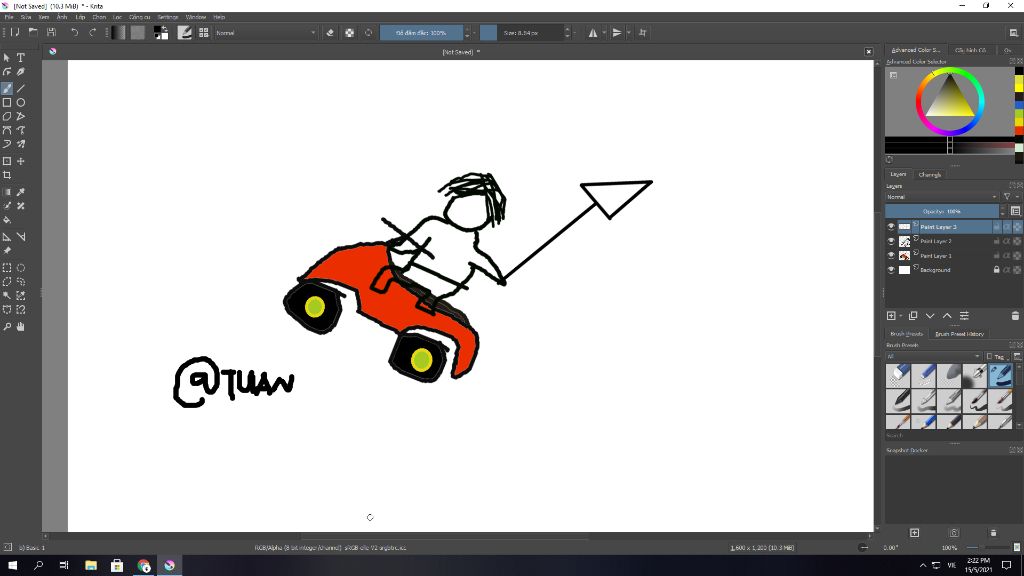Select the Rectangular Selection tool

[x=7, y=268]
